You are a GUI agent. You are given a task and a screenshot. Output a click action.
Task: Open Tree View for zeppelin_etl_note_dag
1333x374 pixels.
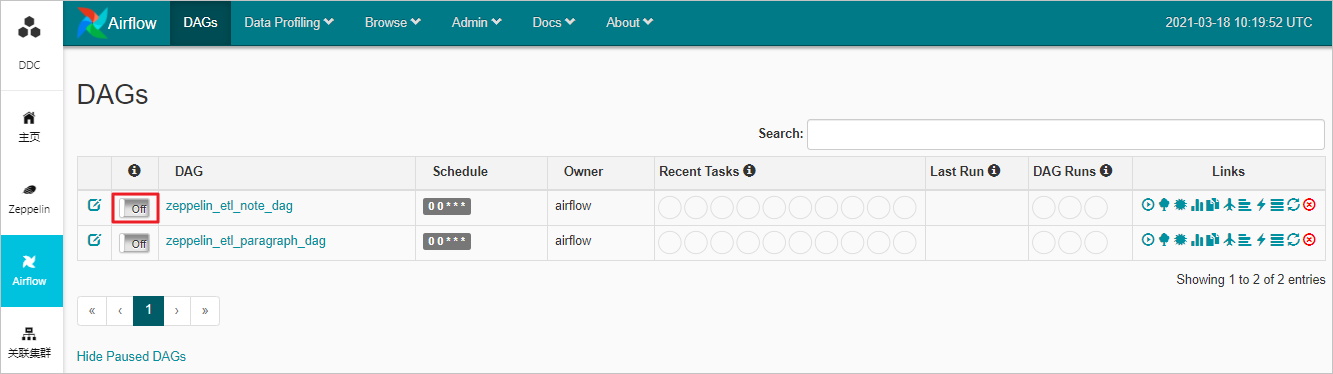point(1164,204)
